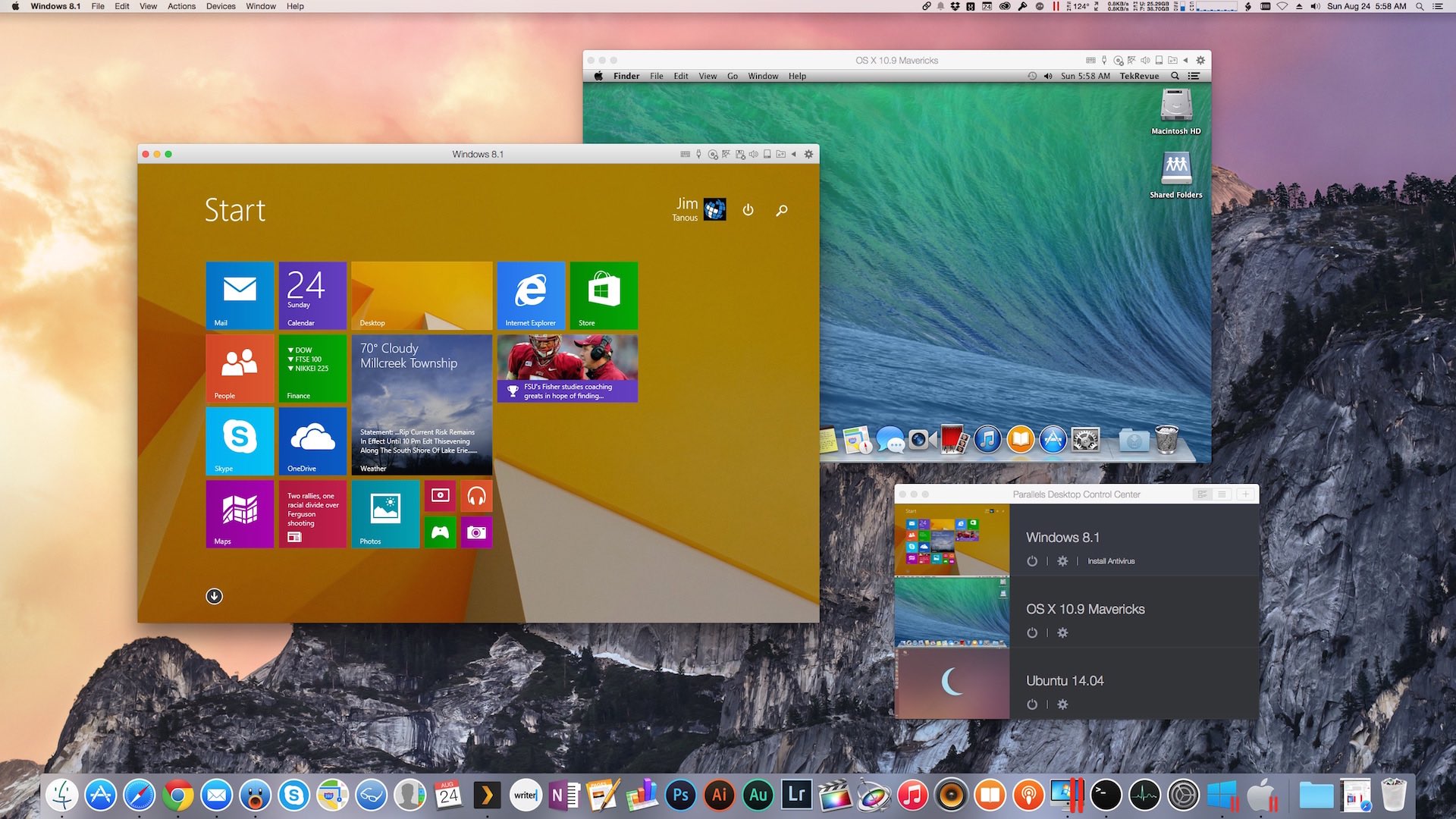Open the Skype tile on Start screen

[240, 441]
